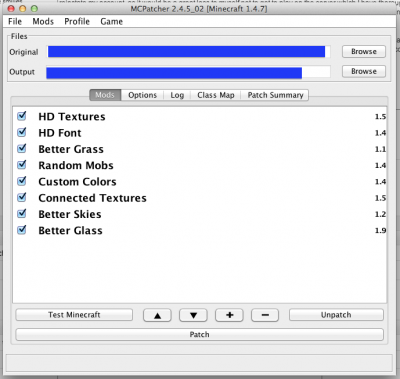Click the MCPatcher window title text
This screenshot has width=400, height=379.
point(199,9)
